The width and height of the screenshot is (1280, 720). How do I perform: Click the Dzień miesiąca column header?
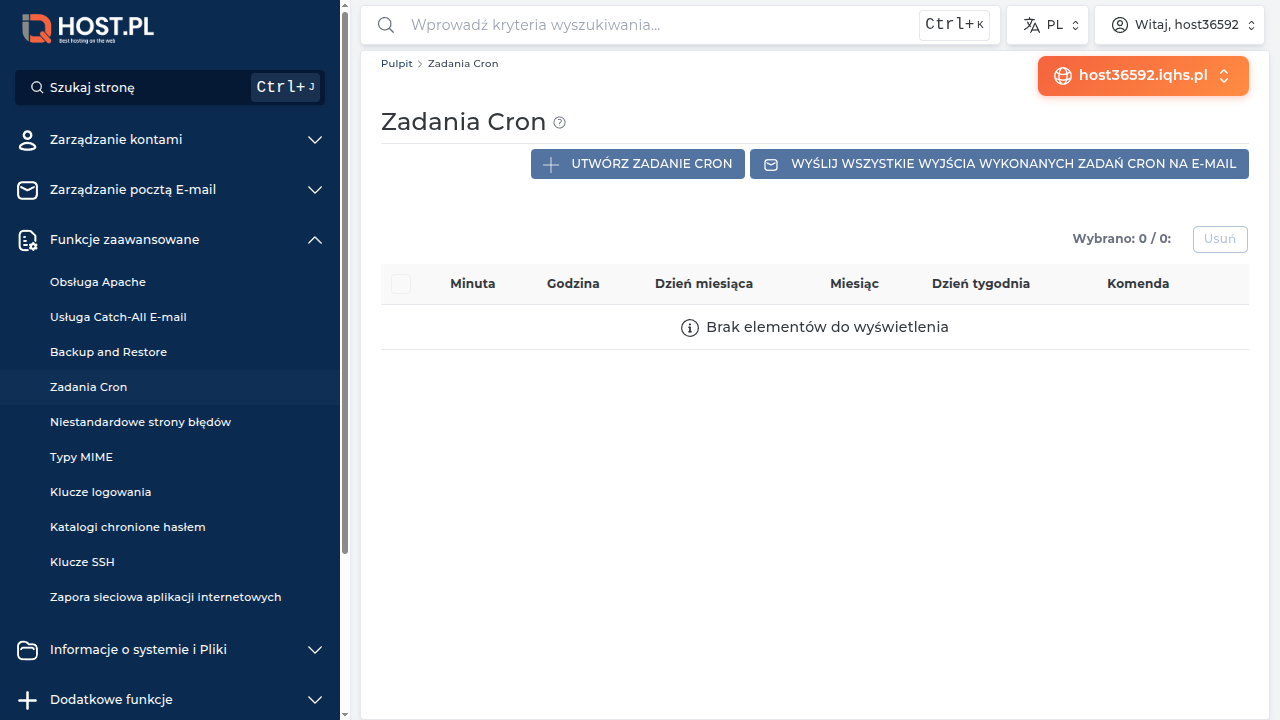tap(704, 284)
